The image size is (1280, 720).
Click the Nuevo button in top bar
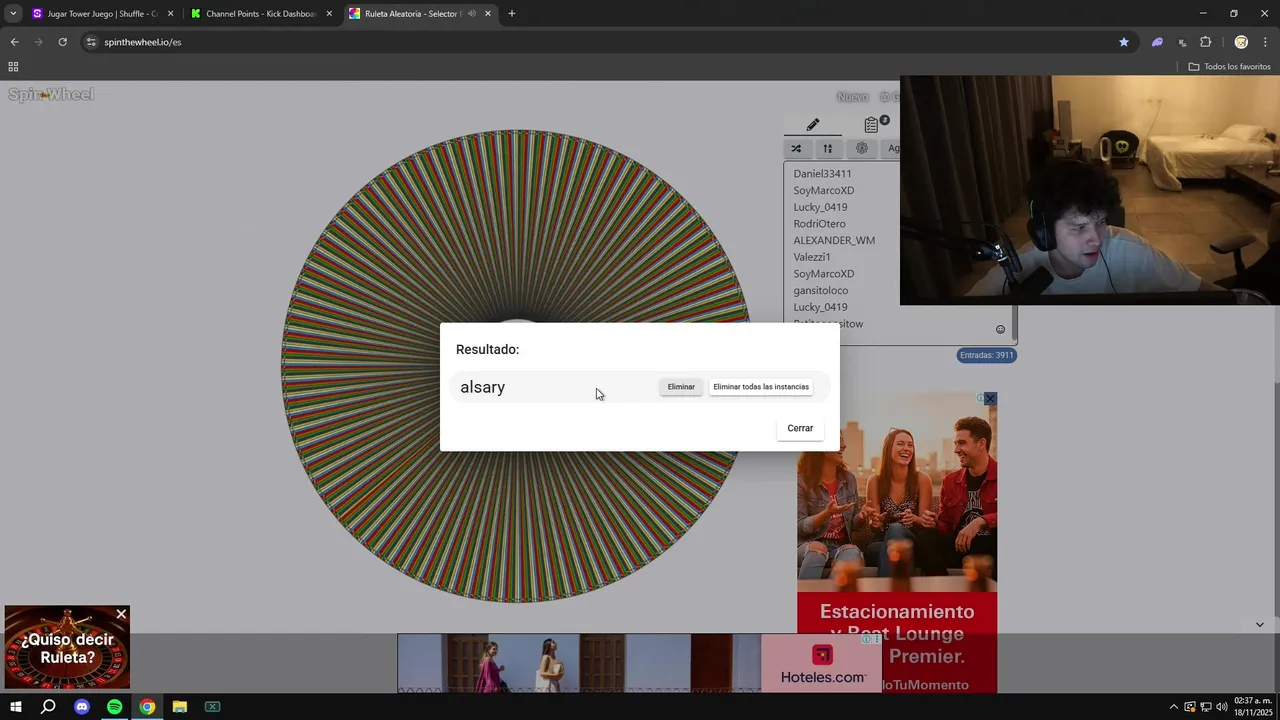pyautogui.click(x=852, y=97)
